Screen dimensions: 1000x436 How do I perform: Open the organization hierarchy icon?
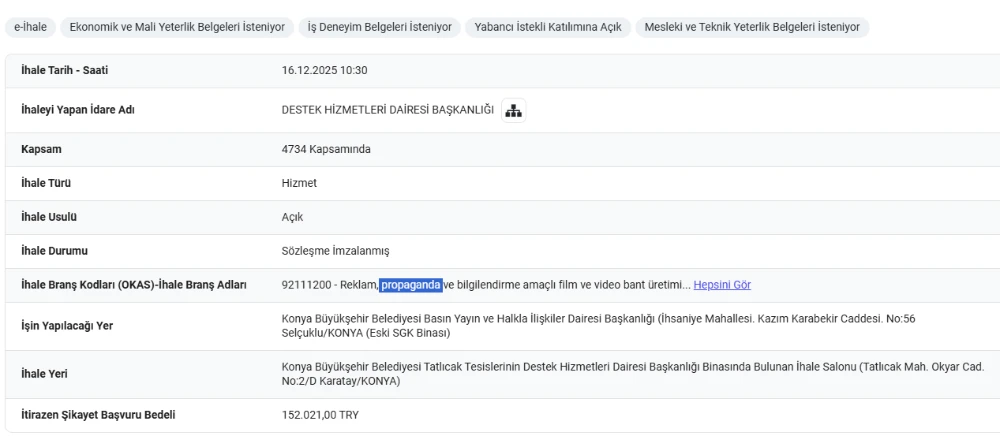[513, 110]
